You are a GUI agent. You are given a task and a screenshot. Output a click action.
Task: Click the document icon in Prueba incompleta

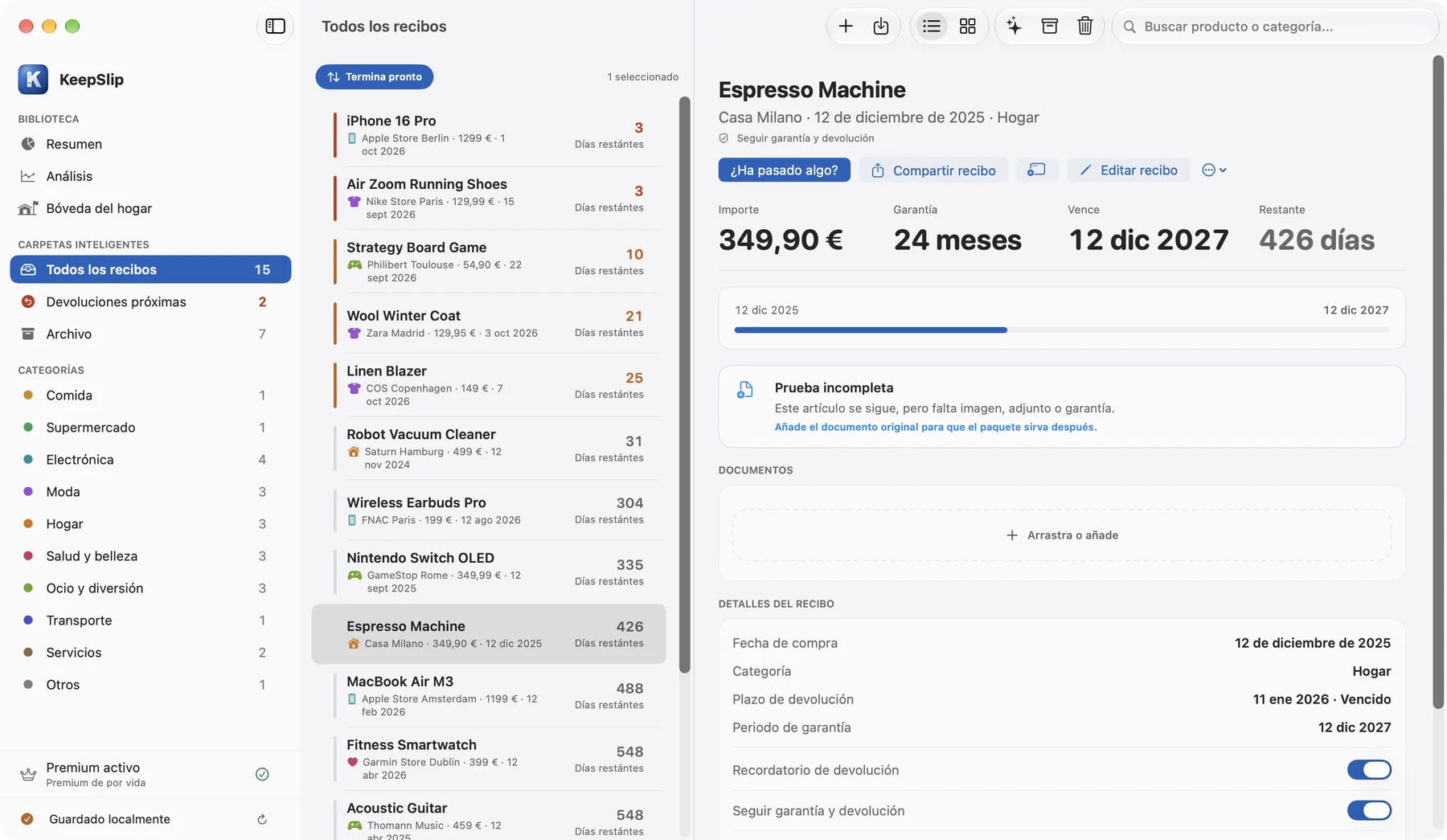745,390
